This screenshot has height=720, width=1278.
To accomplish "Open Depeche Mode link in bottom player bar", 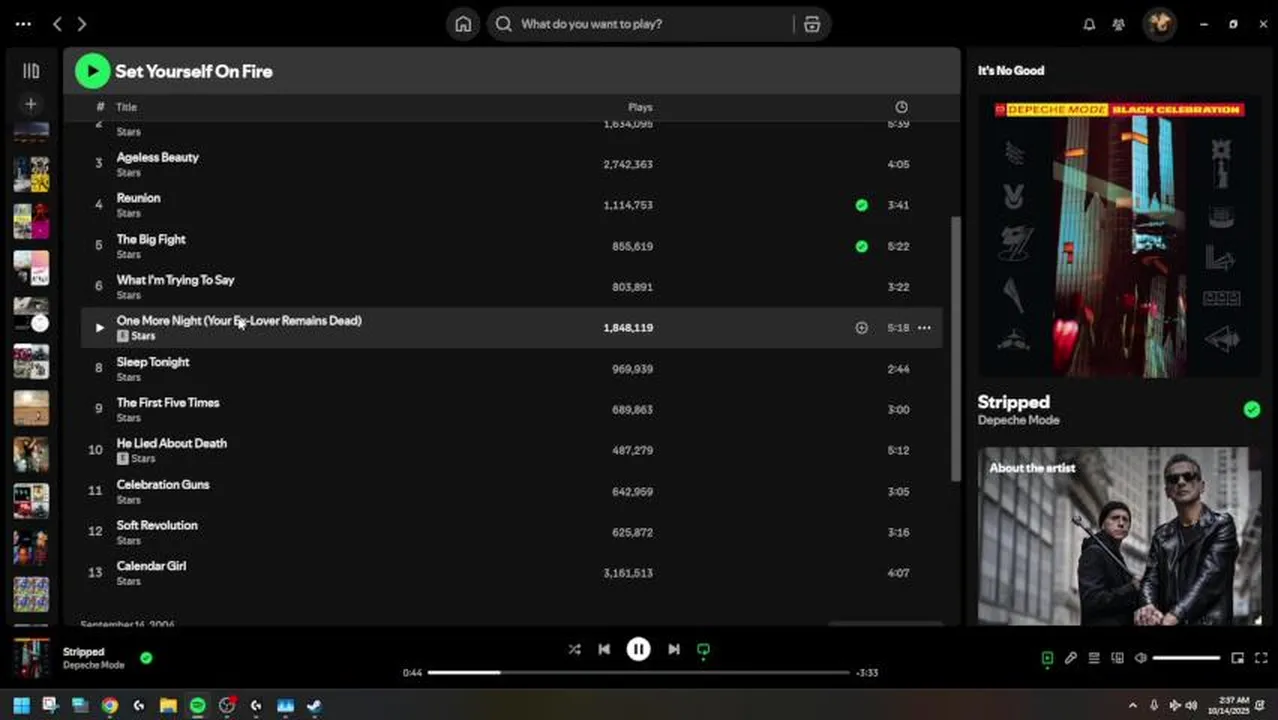I will coord(94,665).
